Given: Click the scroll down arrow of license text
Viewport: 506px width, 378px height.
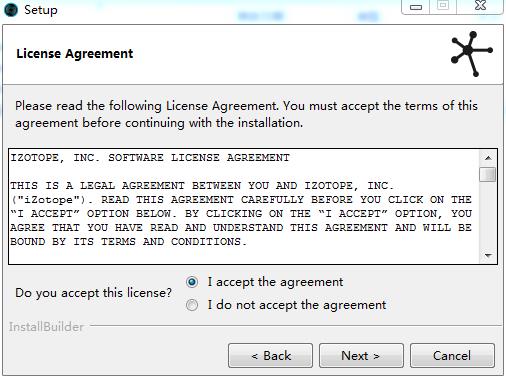Looking at the screenshot, I should (x=488, y=256).
